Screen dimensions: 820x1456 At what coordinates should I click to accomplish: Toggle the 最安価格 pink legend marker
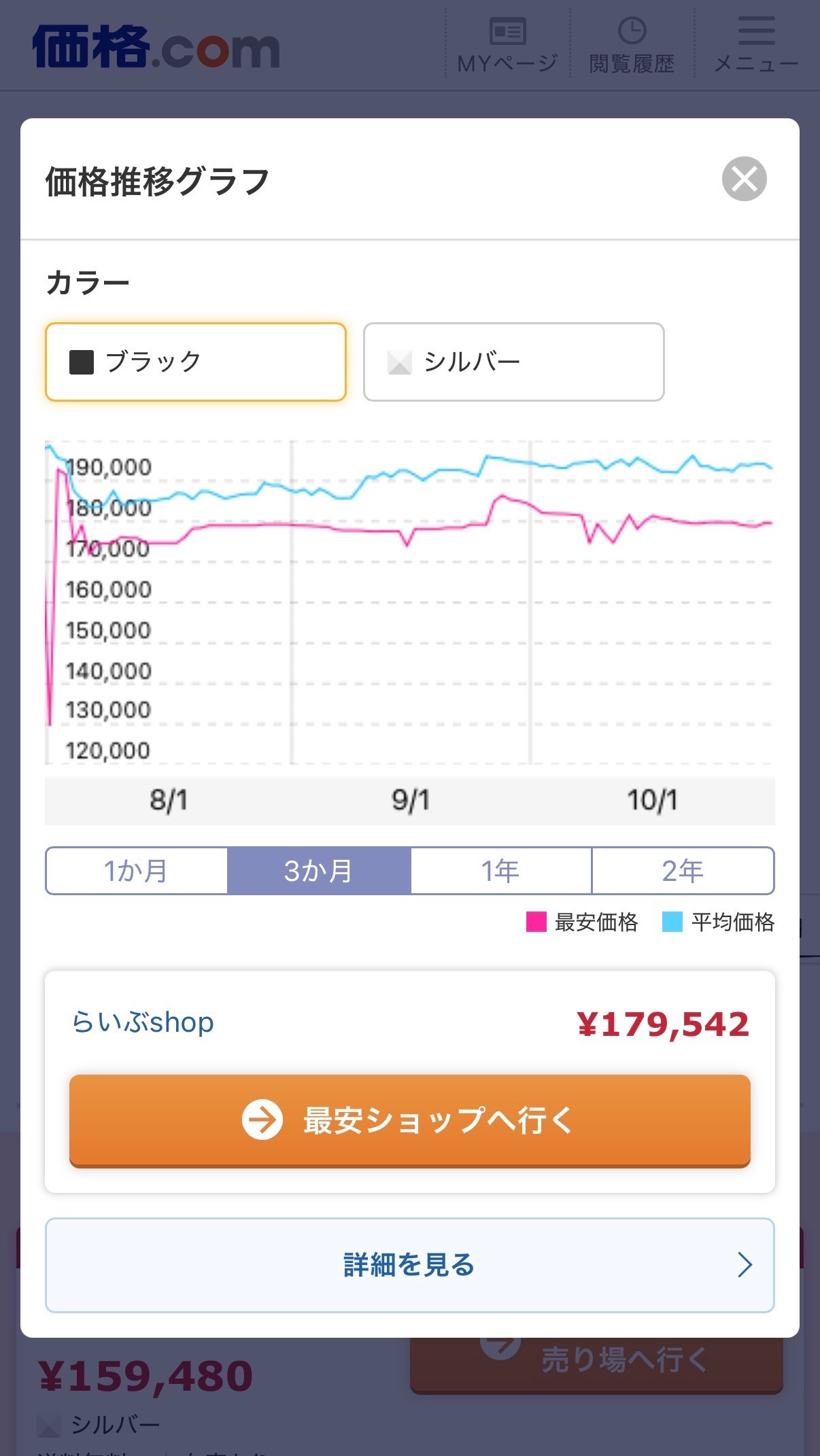pos(536,922)
